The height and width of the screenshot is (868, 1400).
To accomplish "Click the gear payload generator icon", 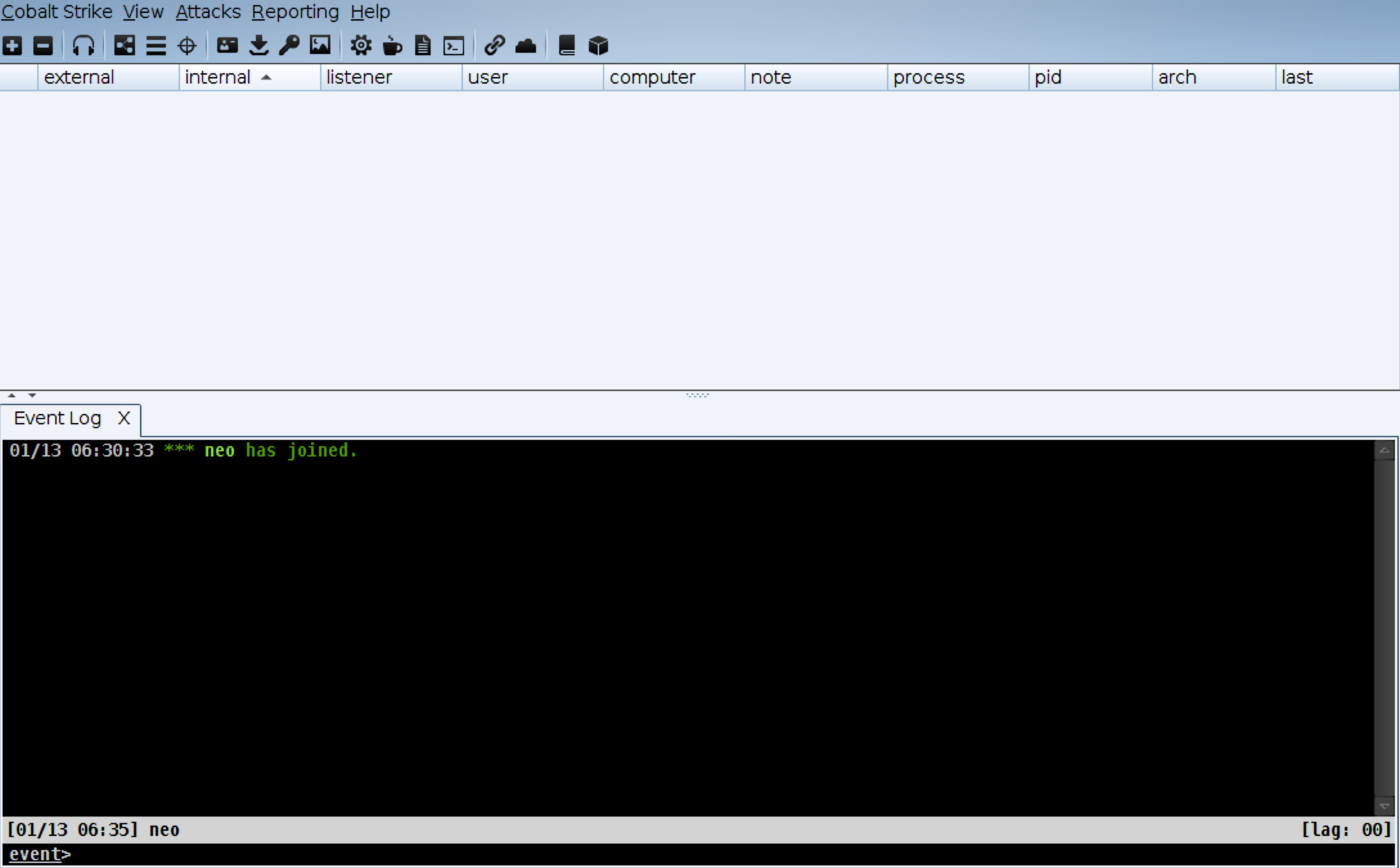I will 361,46.
